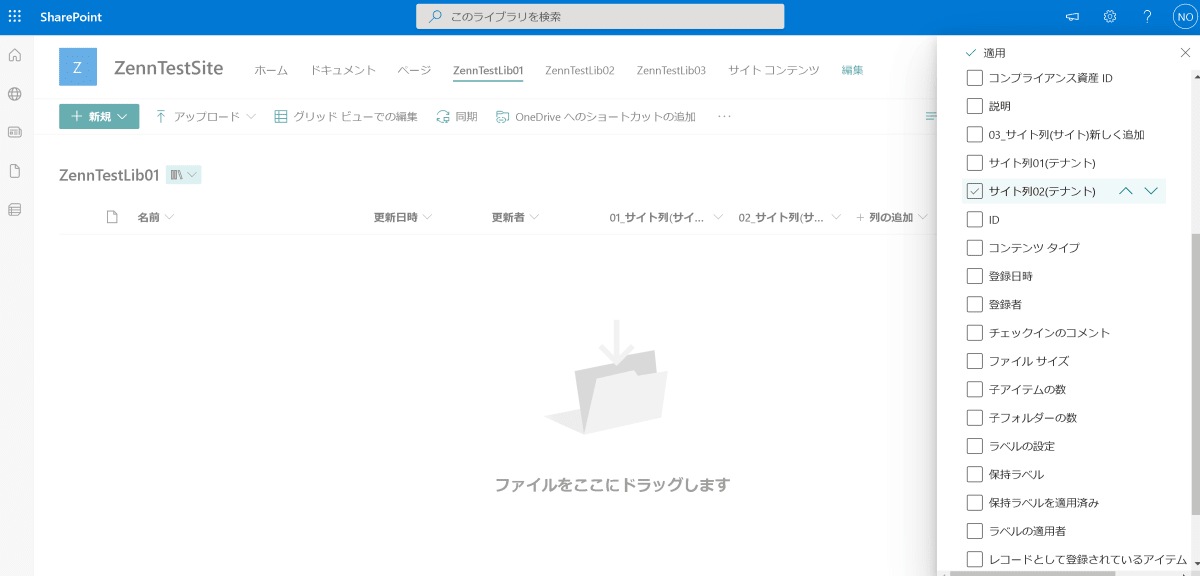Add shortcut to OneDrive
Image resolution: width=1200 pixels, height=576 pixels.
click(x=596, y=117)
